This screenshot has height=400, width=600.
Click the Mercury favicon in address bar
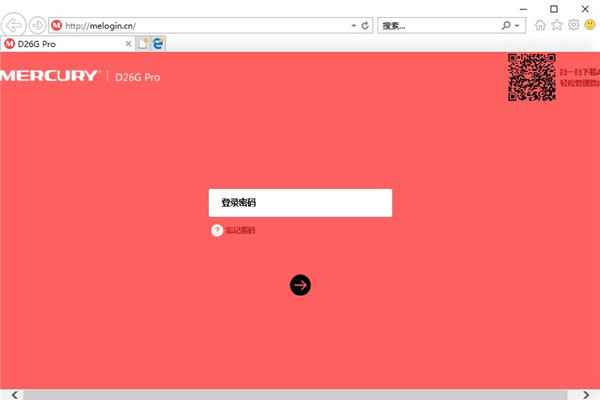pos(56,26)
